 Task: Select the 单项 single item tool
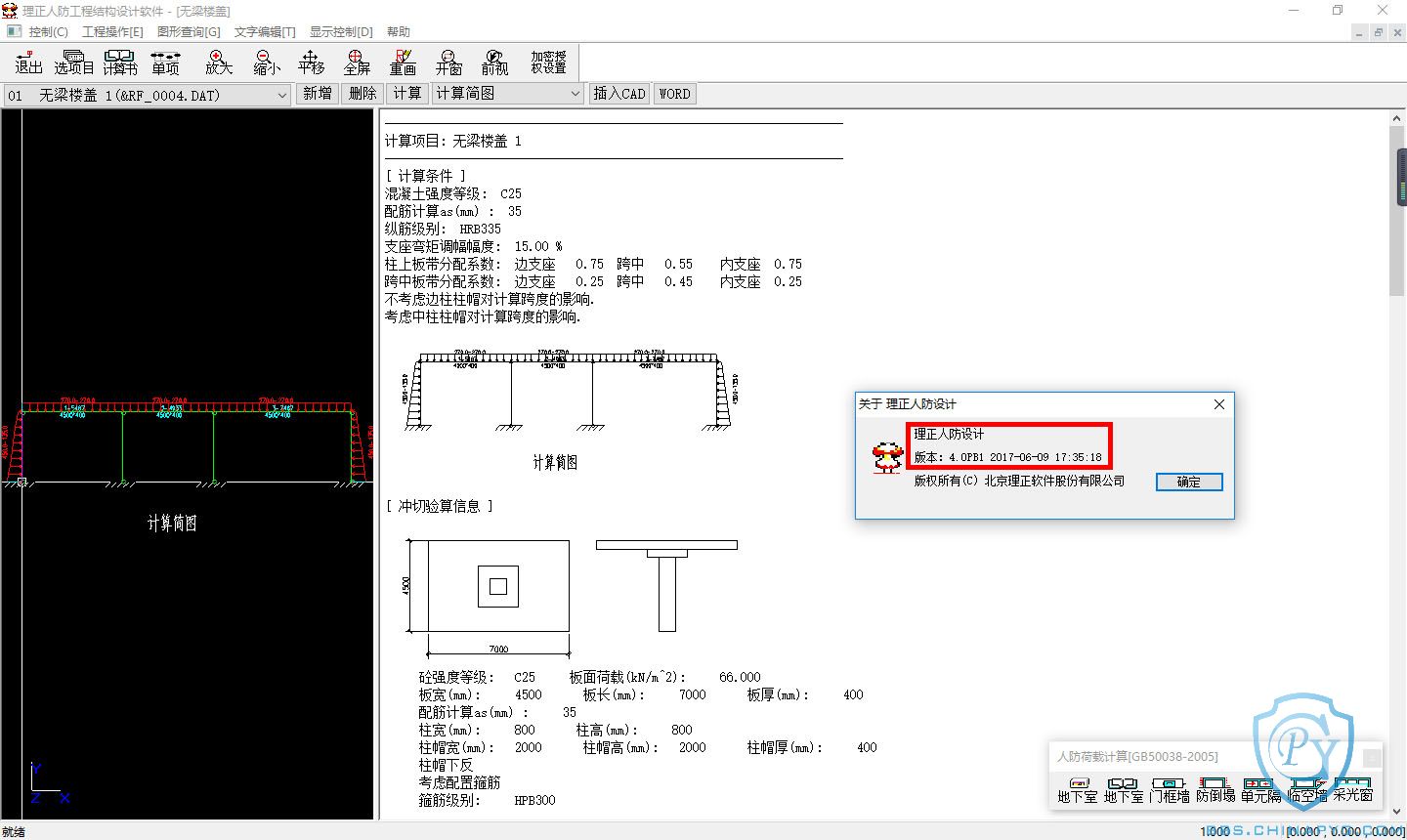click(x=166, y=63)
